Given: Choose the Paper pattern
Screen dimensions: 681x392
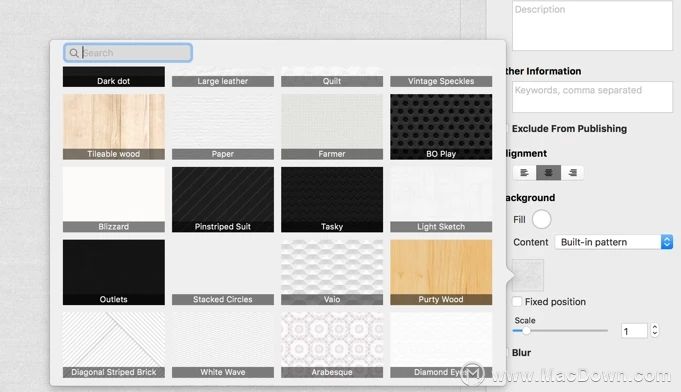Looking at the screenshot, I should (x=223, y=127).
